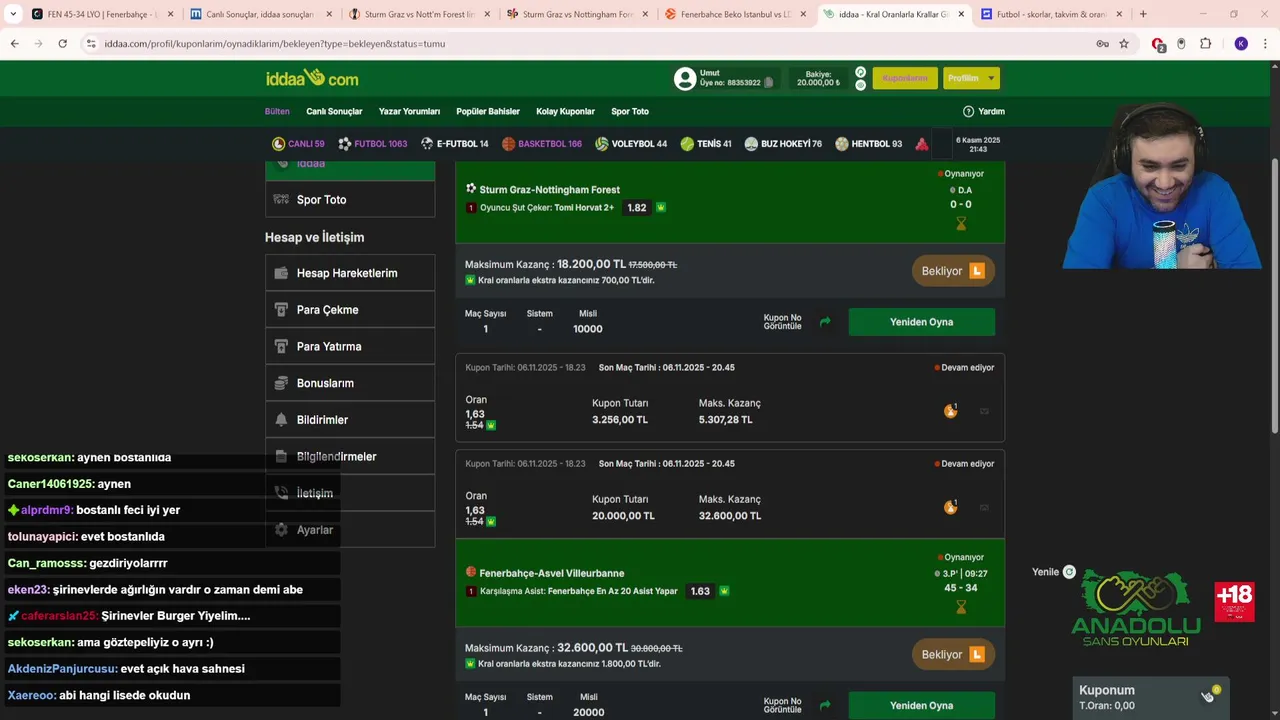
Task: Select the FUTBOL 1063 category
Action: [x=372, y=144]
